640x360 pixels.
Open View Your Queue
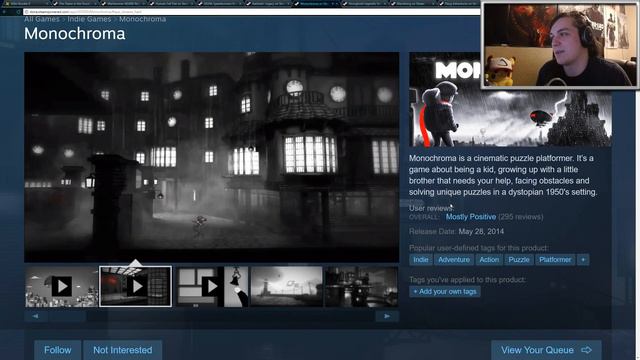(546, 350)
